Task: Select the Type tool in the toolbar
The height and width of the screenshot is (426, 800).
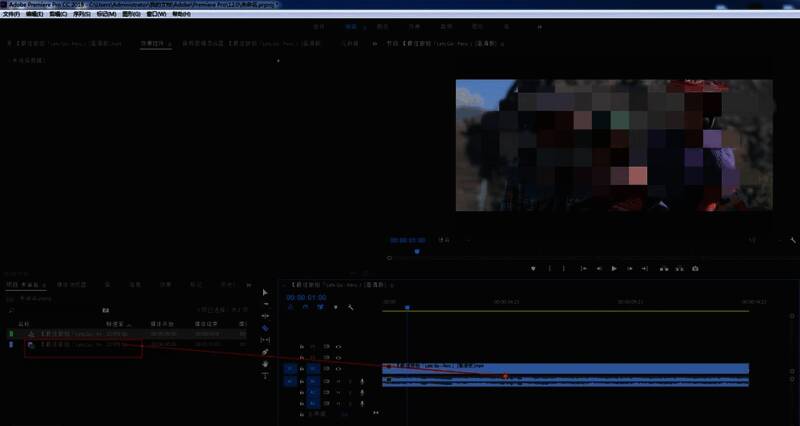Action: 265,377
